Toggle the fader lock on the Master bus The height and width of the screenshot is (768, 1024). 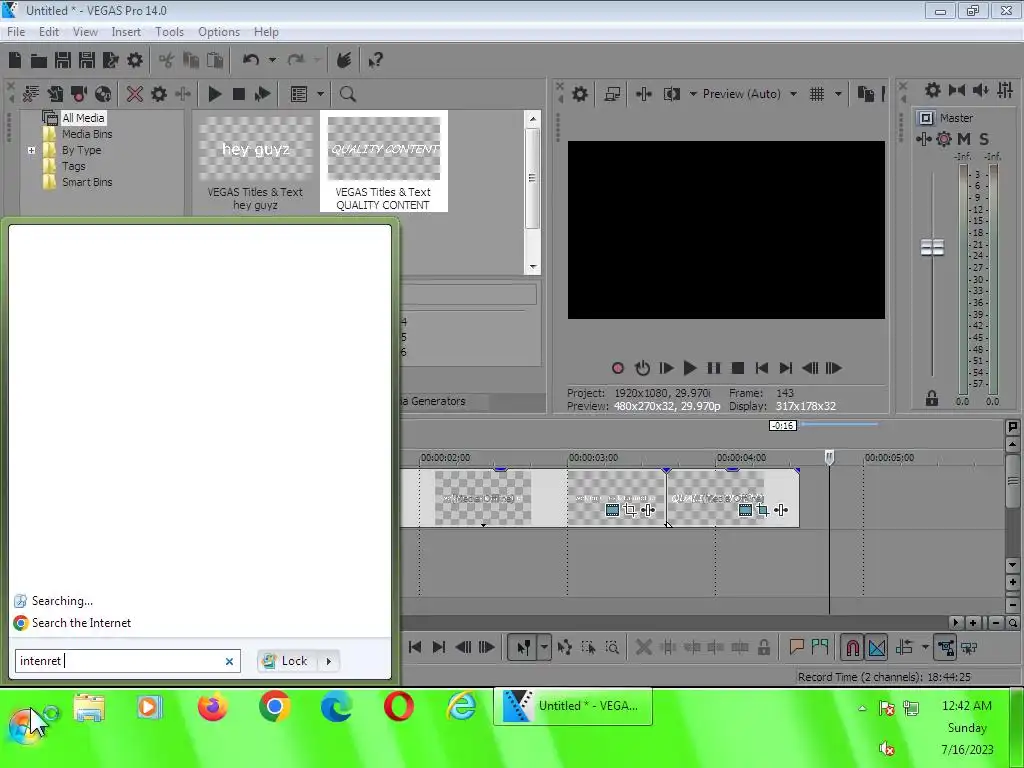click(x=932, y=398)
